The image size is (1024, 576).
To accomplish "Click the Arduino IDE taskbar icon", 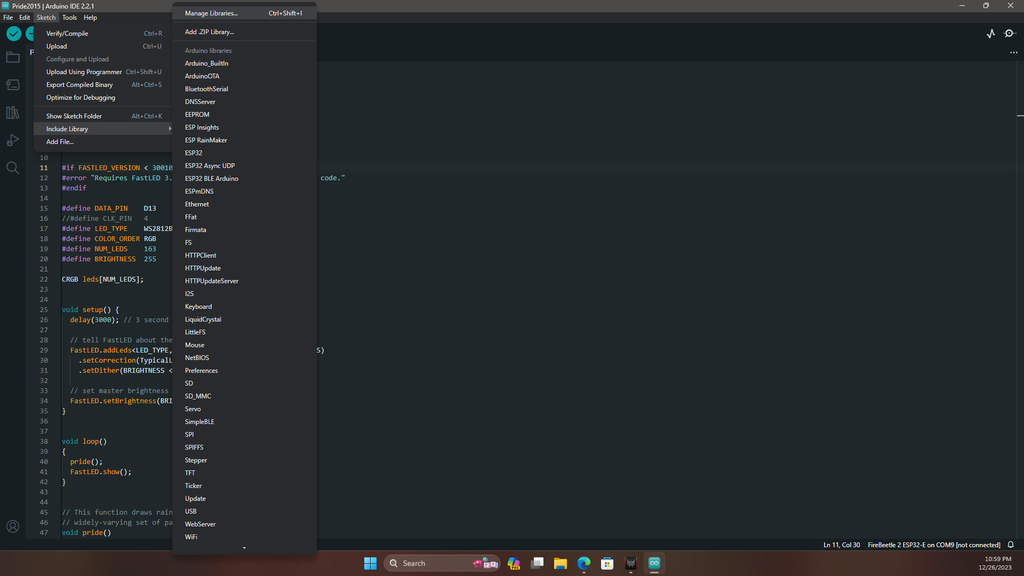I will click(654, 563).
